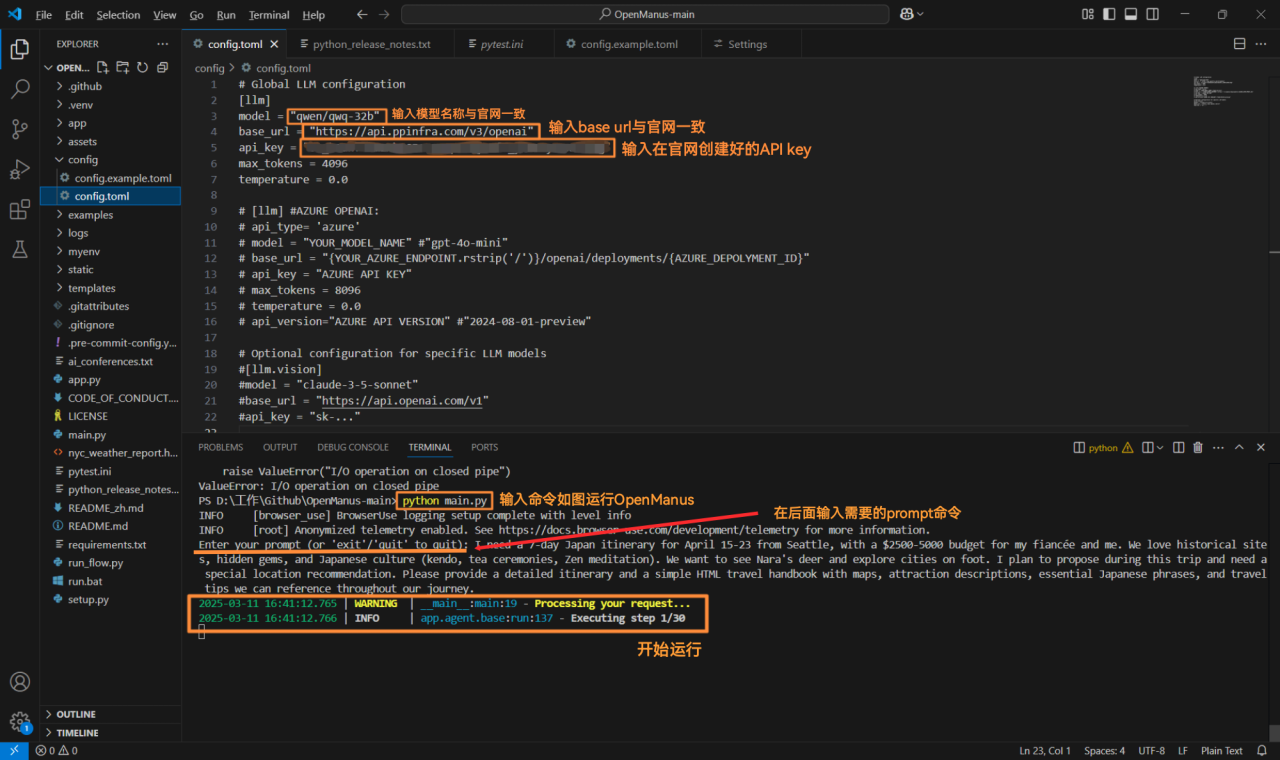This screenshot has height=760, width=1280.
Task: Switch to the pytest.ini tab
Action: (502, 44)
